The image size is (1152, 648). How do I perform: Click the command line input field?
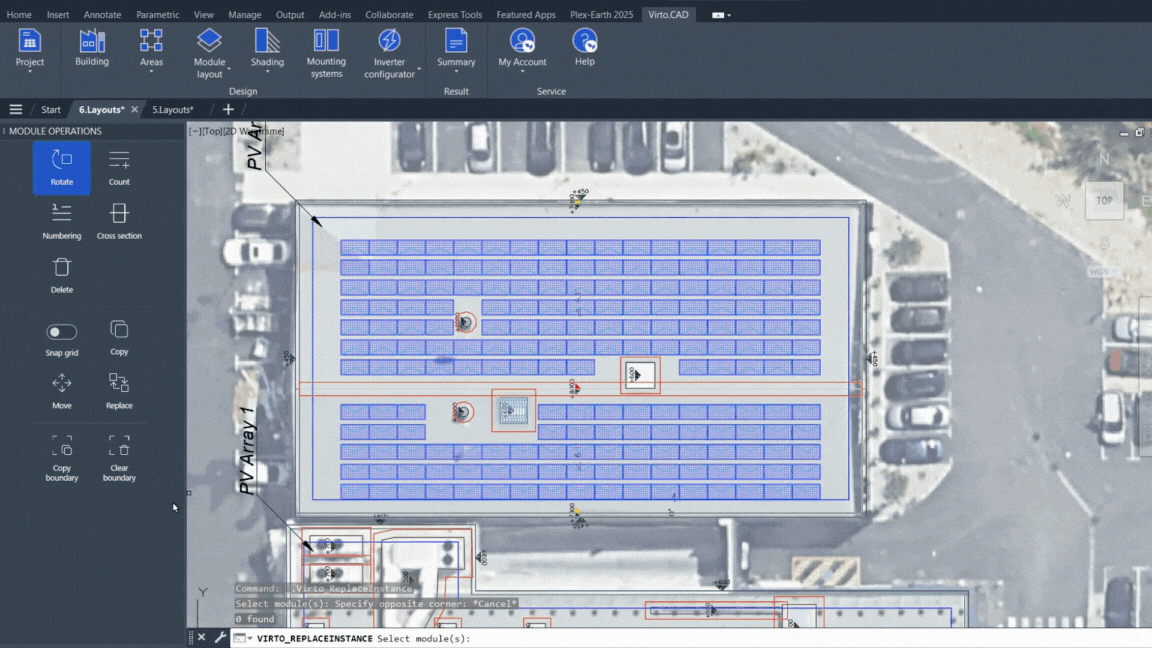pyautogui.click(x=691, y=638)
